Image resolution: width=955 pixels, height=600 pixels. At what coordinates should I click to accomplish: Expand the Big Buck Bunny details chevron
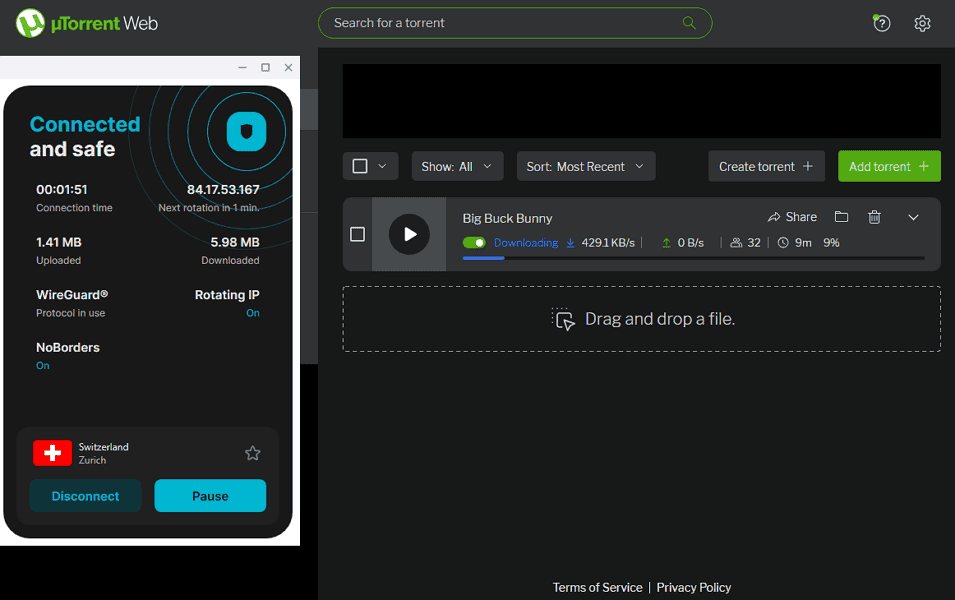click(913, 217)
